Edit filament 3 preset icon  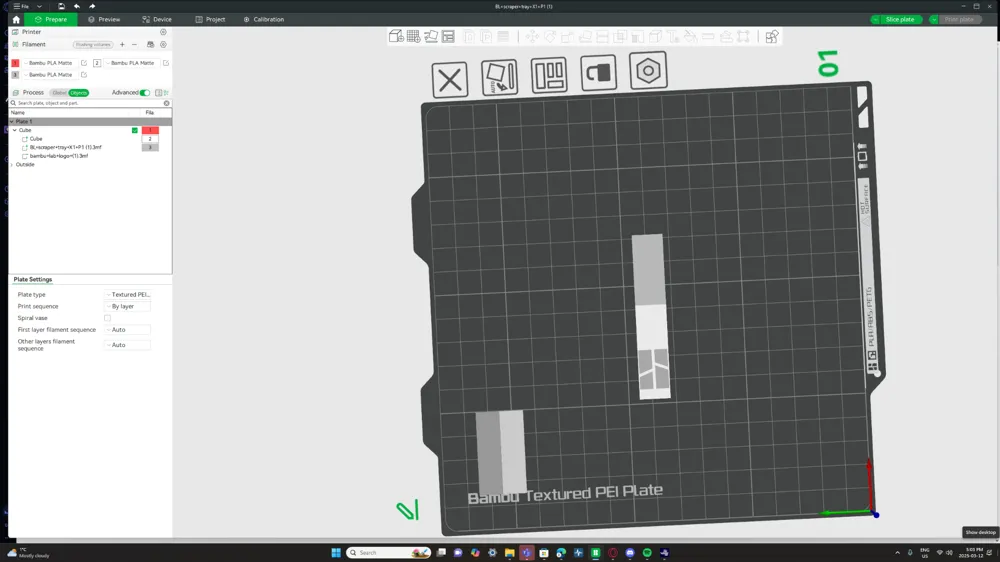(x=84, y=75)
